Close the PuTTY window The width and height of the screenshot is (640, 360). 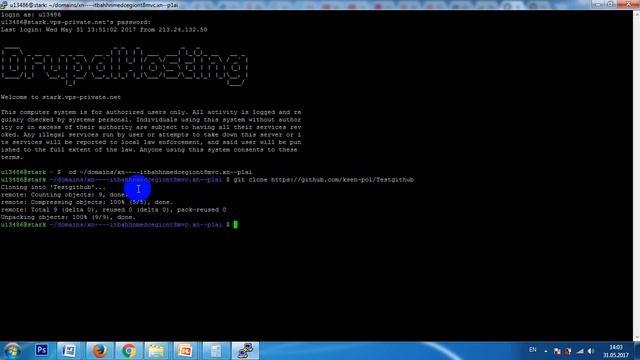[628, 4]
